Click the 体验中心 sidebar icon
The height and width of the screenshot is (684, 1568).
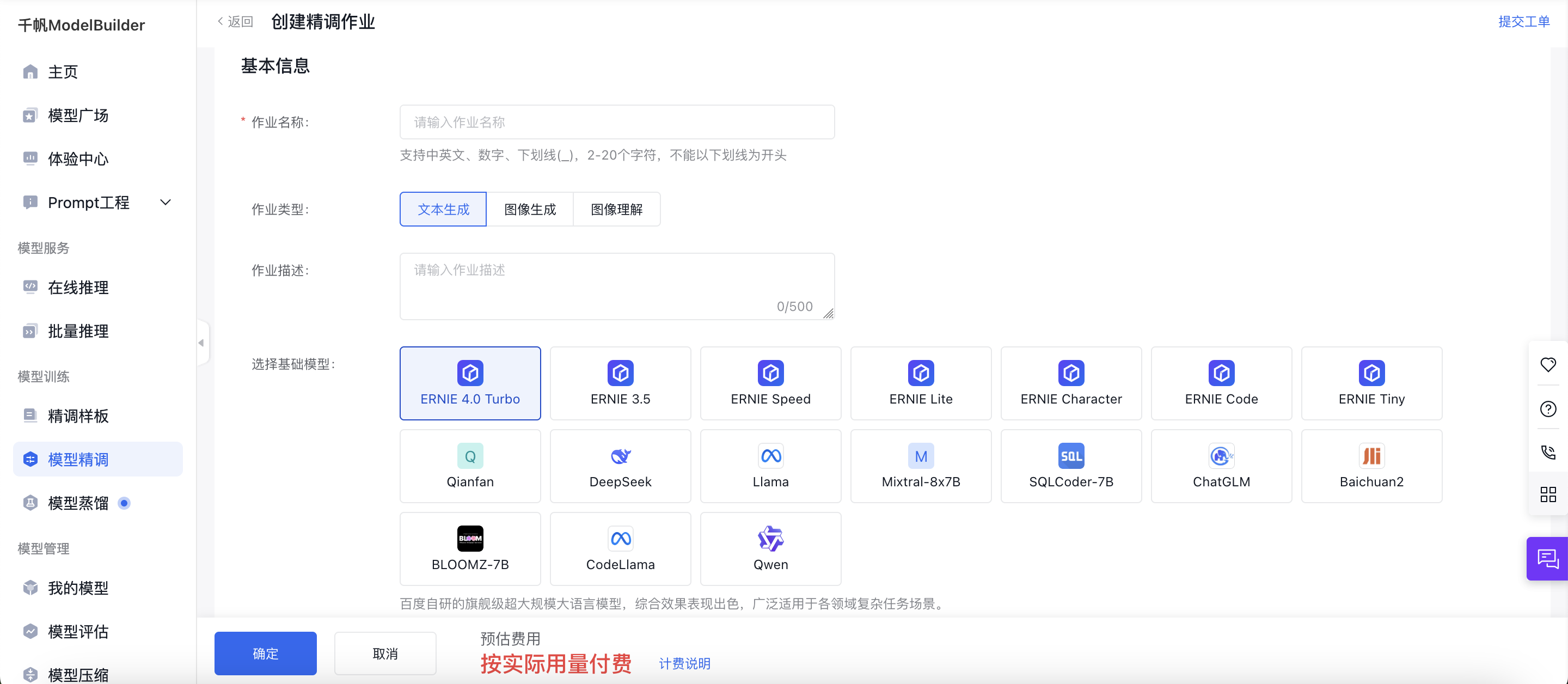[30, 159]
